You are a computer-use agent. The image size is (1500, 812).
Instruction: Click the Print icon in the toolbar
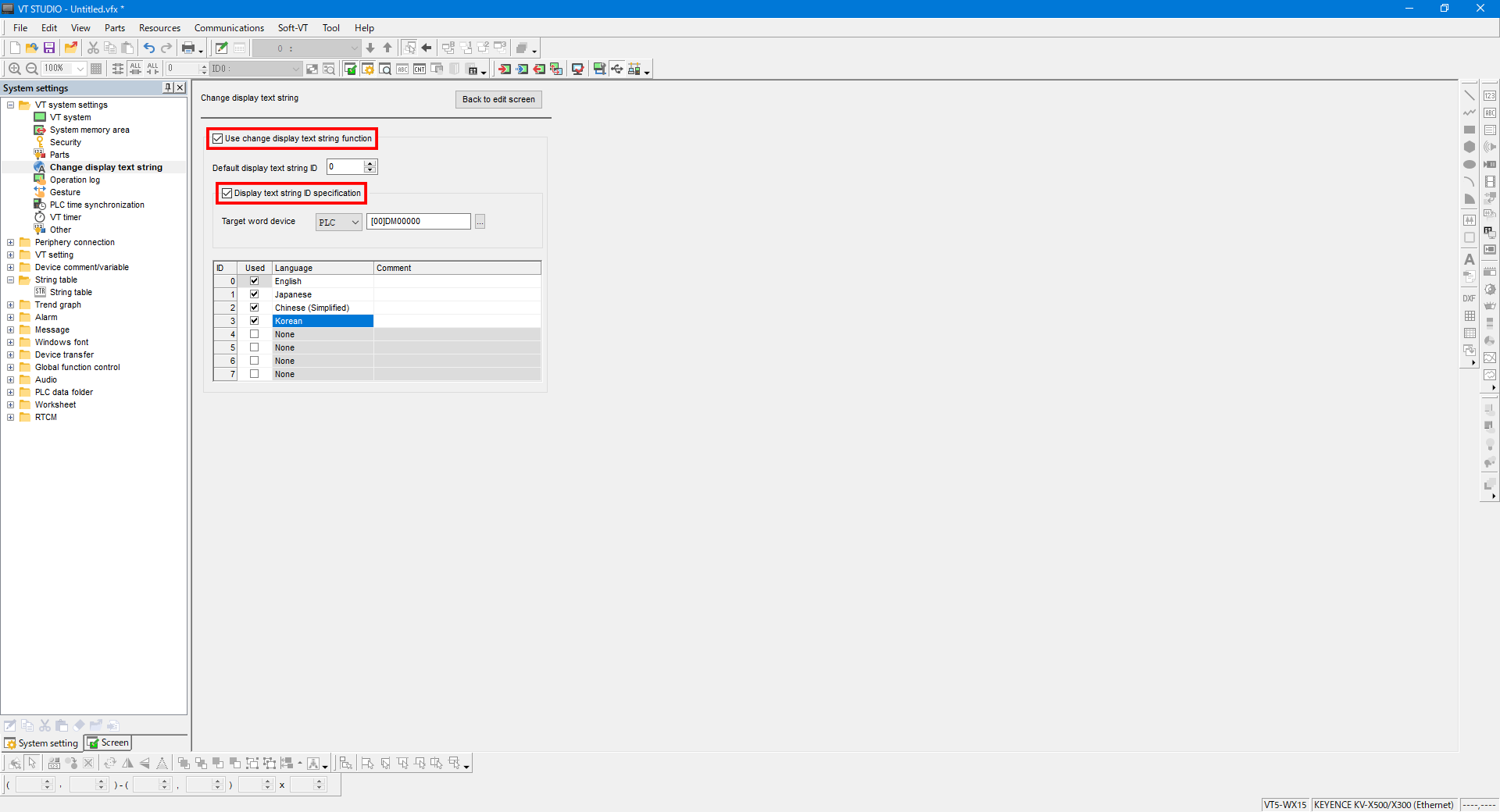click(x=188, y=48)
